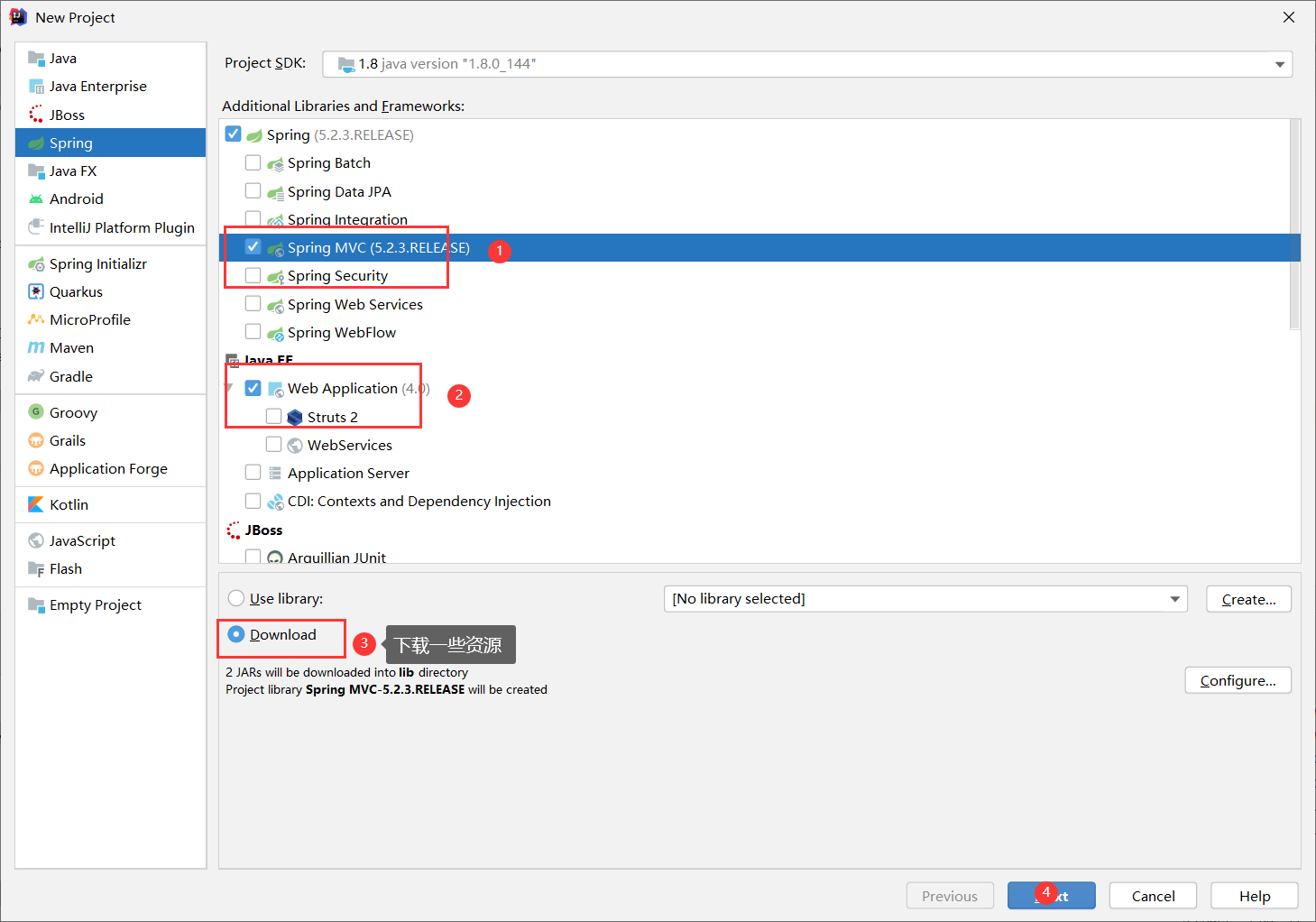Screen dimensions: 1316x922
Task: Select Java FX project type
Action: [x=110, y=171]
